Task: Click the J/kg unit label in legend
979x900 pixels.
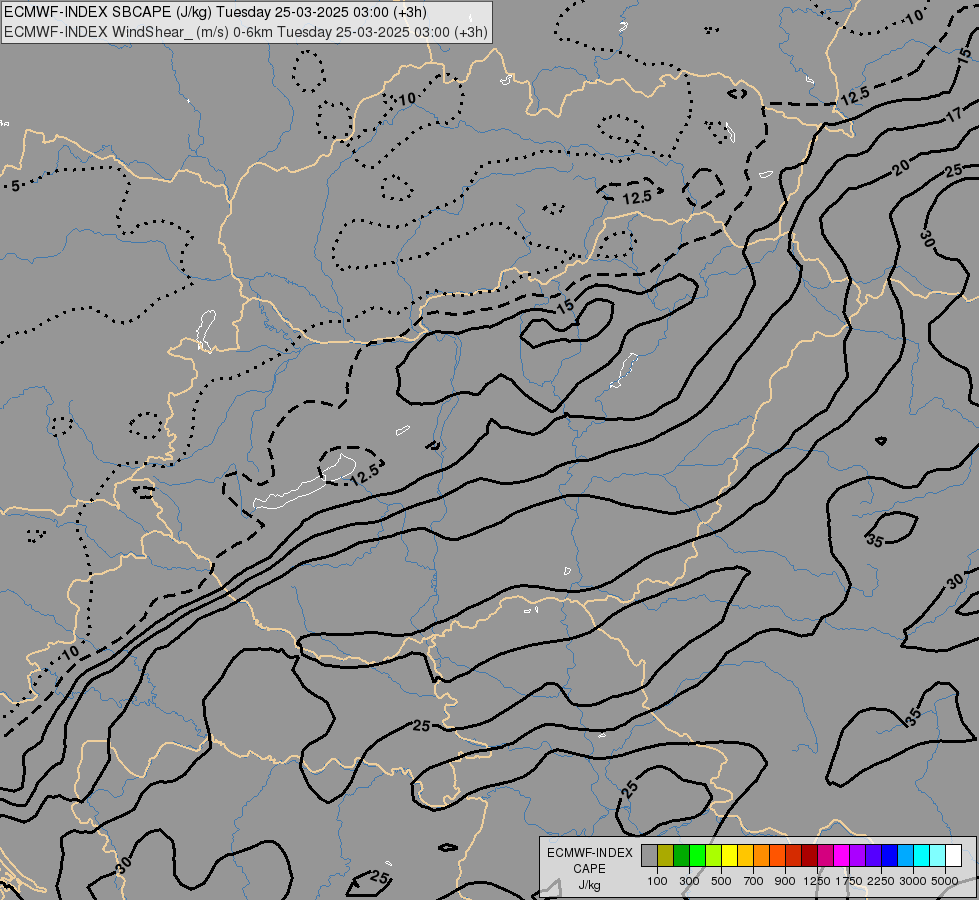Action: (589, 885)
